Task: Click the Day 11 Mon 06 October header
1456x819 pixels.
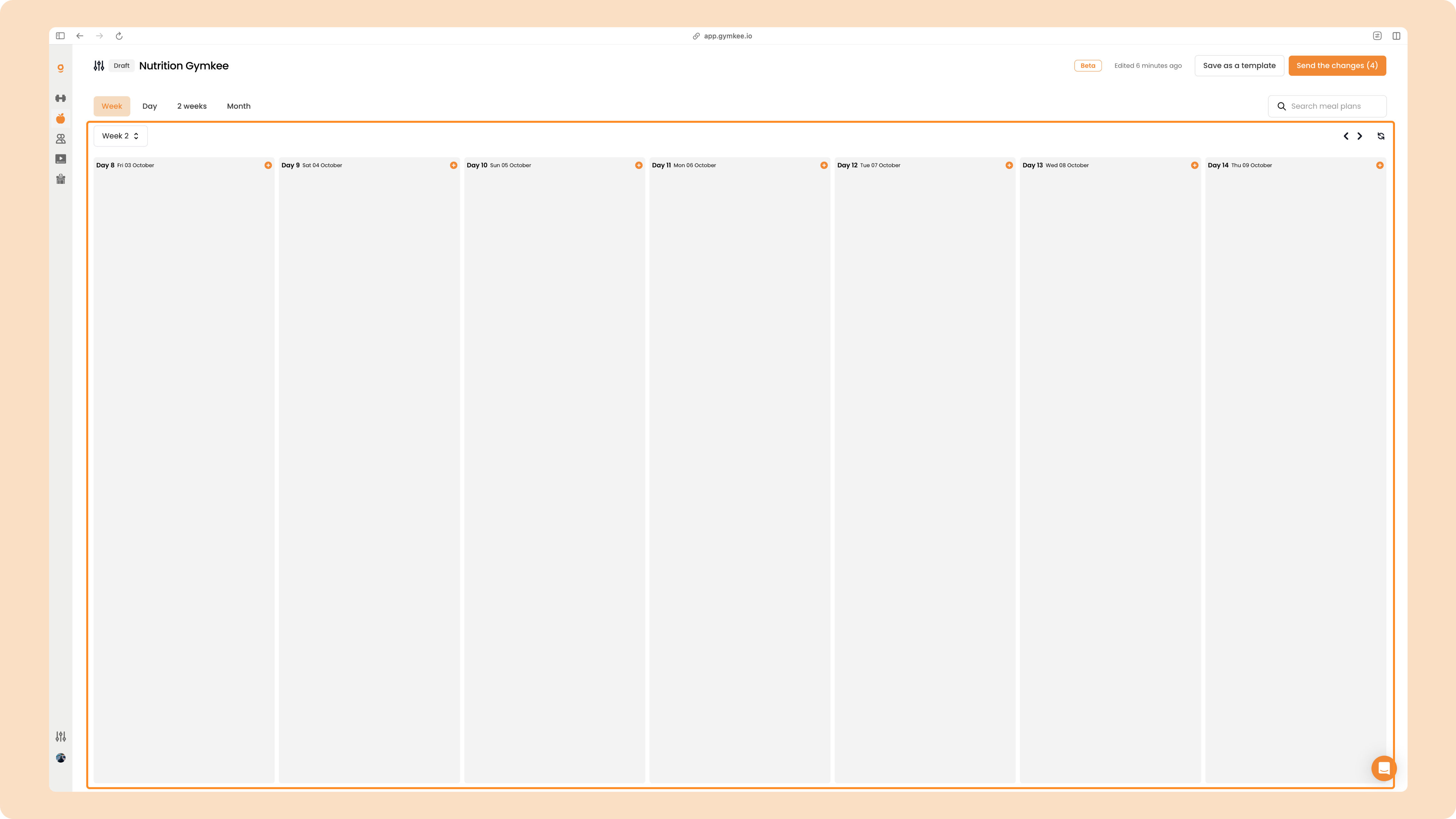Action: pos(684,165)
